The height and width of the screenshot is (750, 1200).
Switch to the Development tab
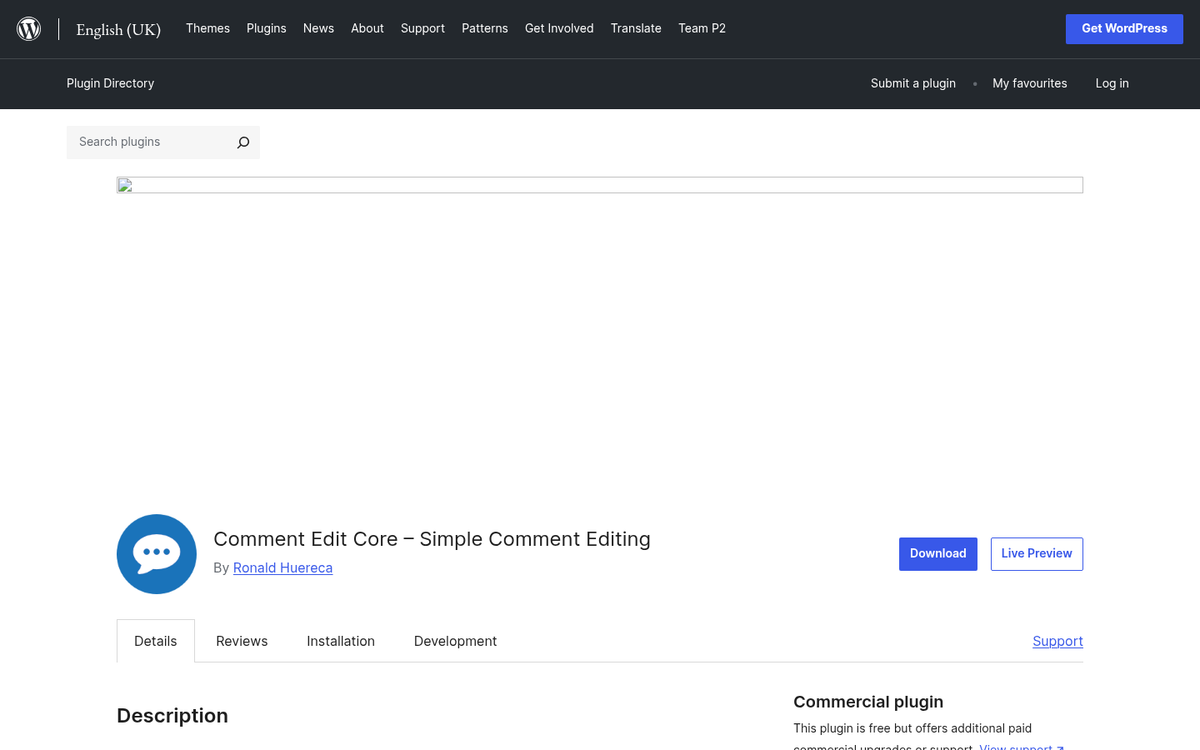(455, 640)
